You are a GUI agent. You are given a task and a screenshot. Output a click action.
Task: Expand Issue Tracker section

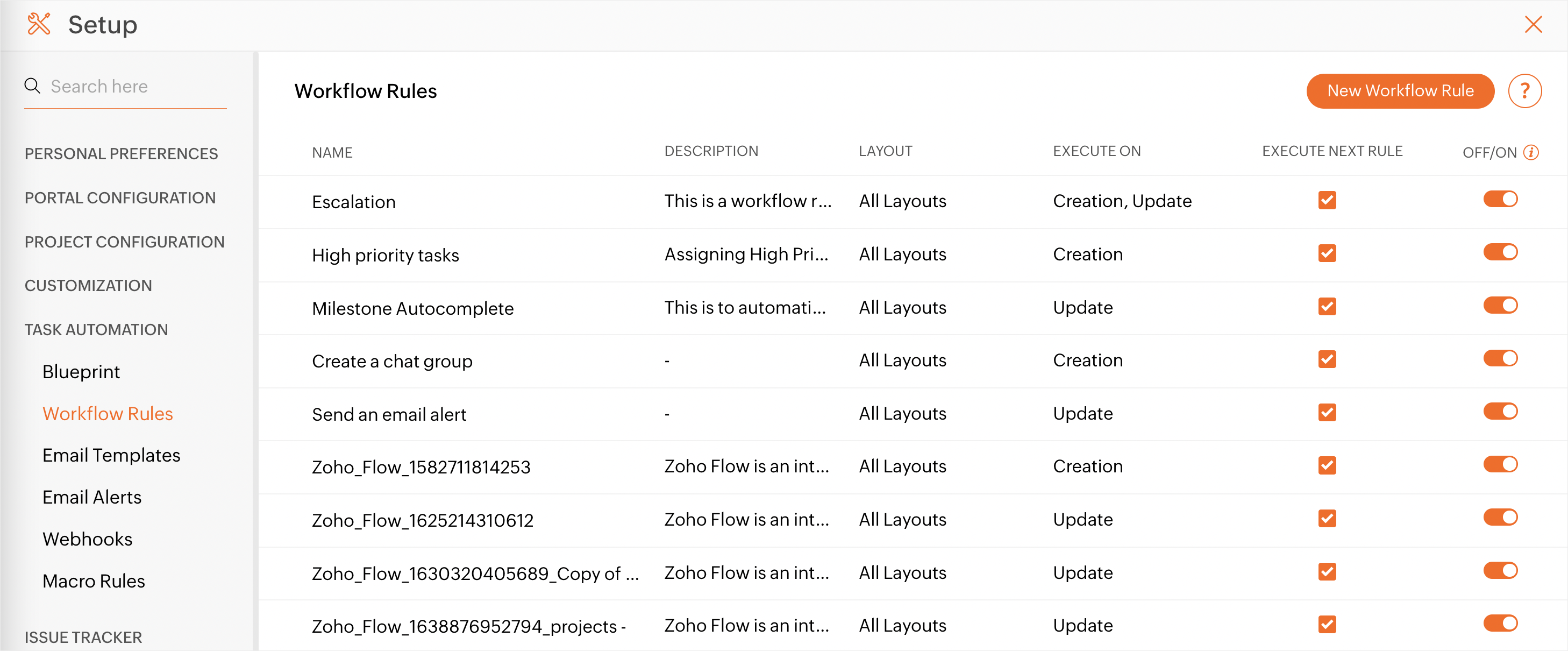point(83,637)
